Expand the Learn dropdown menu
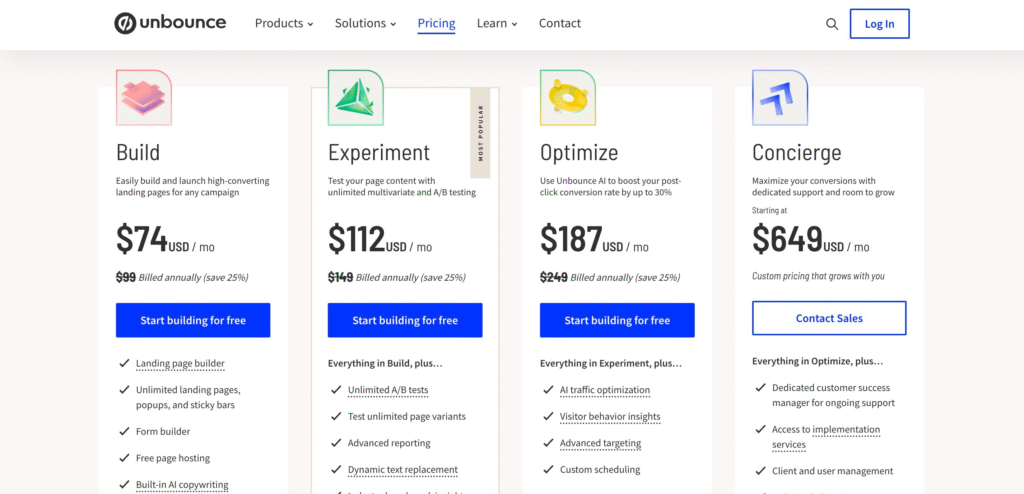1024x494 pixels. point(497,23)
